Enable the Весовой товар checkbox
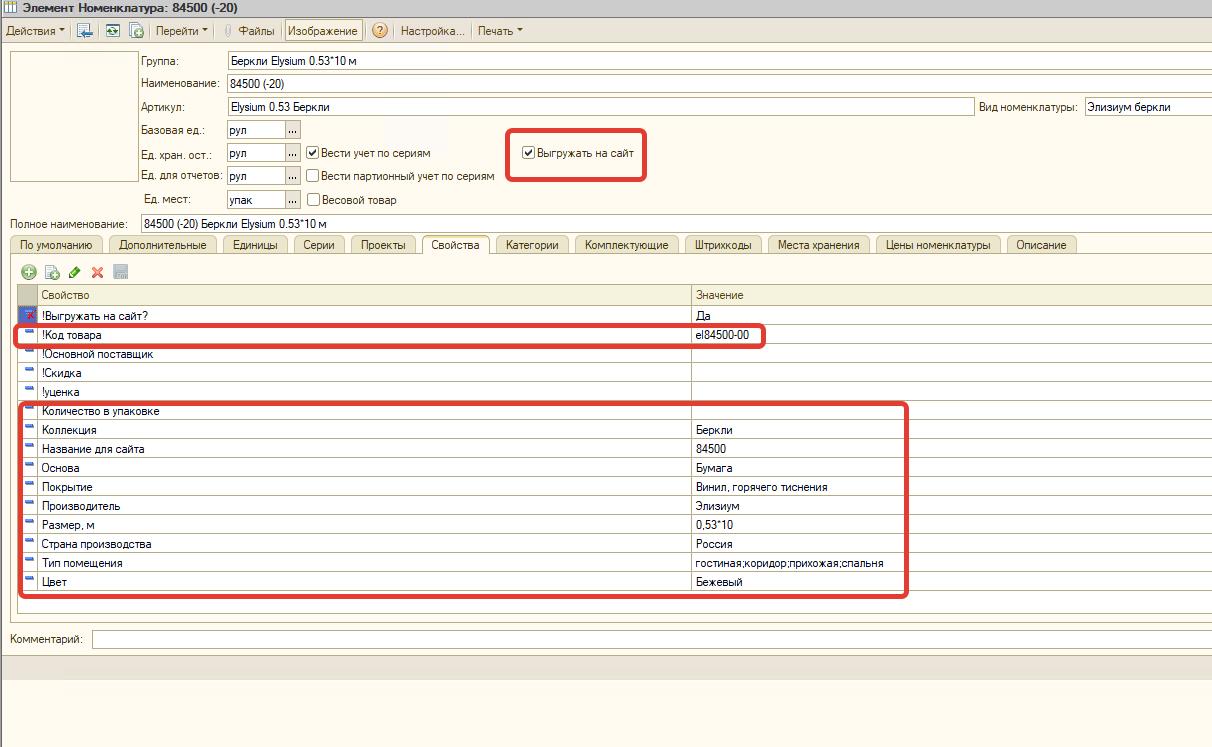This screenshot has width=1212, height=747. coord(313,200)
